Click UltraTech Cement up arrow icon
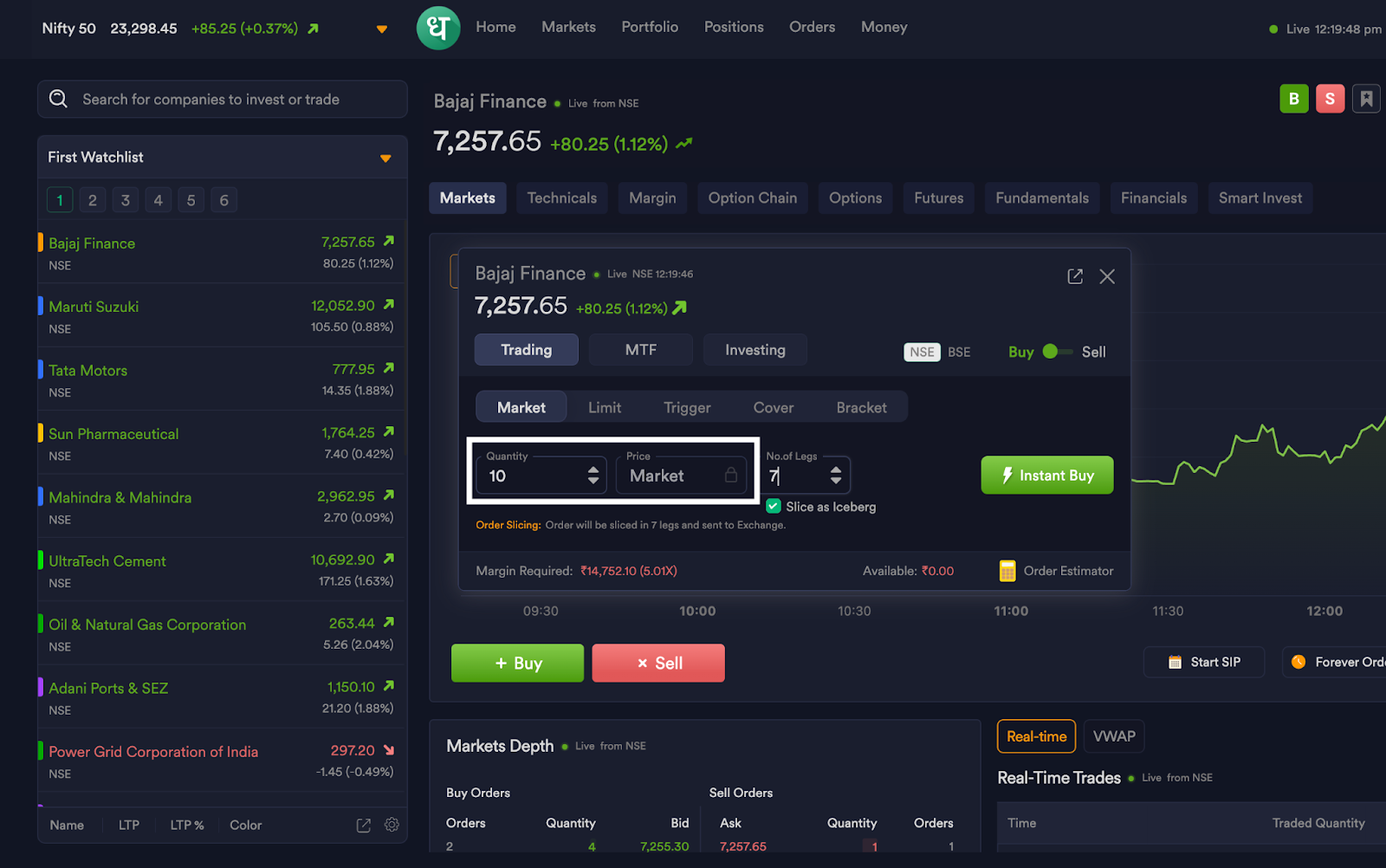The height and width of the screenshot is (868, 1386). (389, 559)
